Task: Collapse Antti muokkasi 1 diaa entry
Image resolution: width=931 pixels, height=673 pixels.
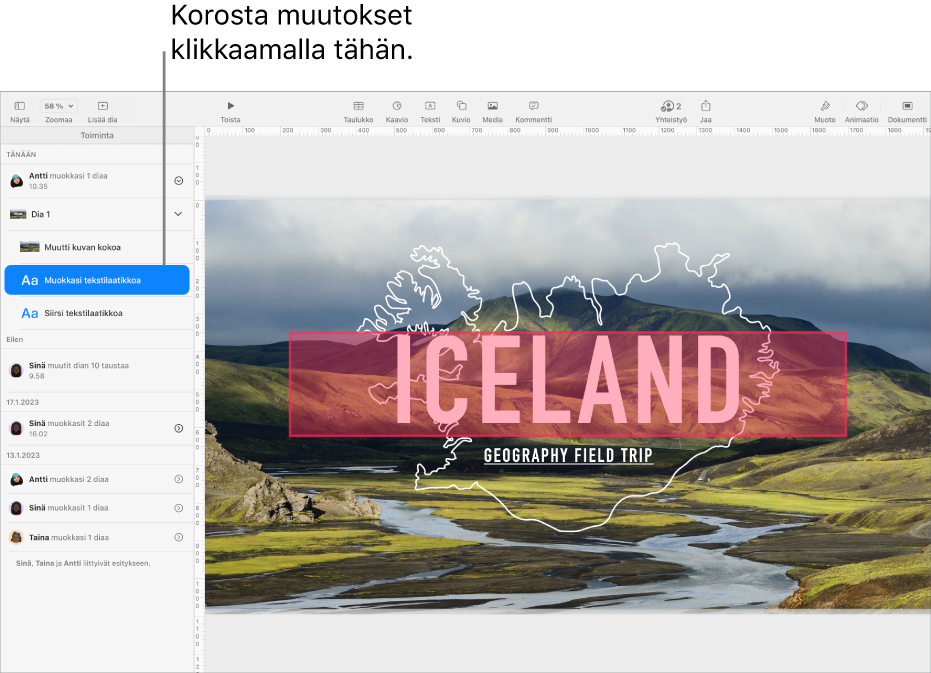Action: click(178, 181)
